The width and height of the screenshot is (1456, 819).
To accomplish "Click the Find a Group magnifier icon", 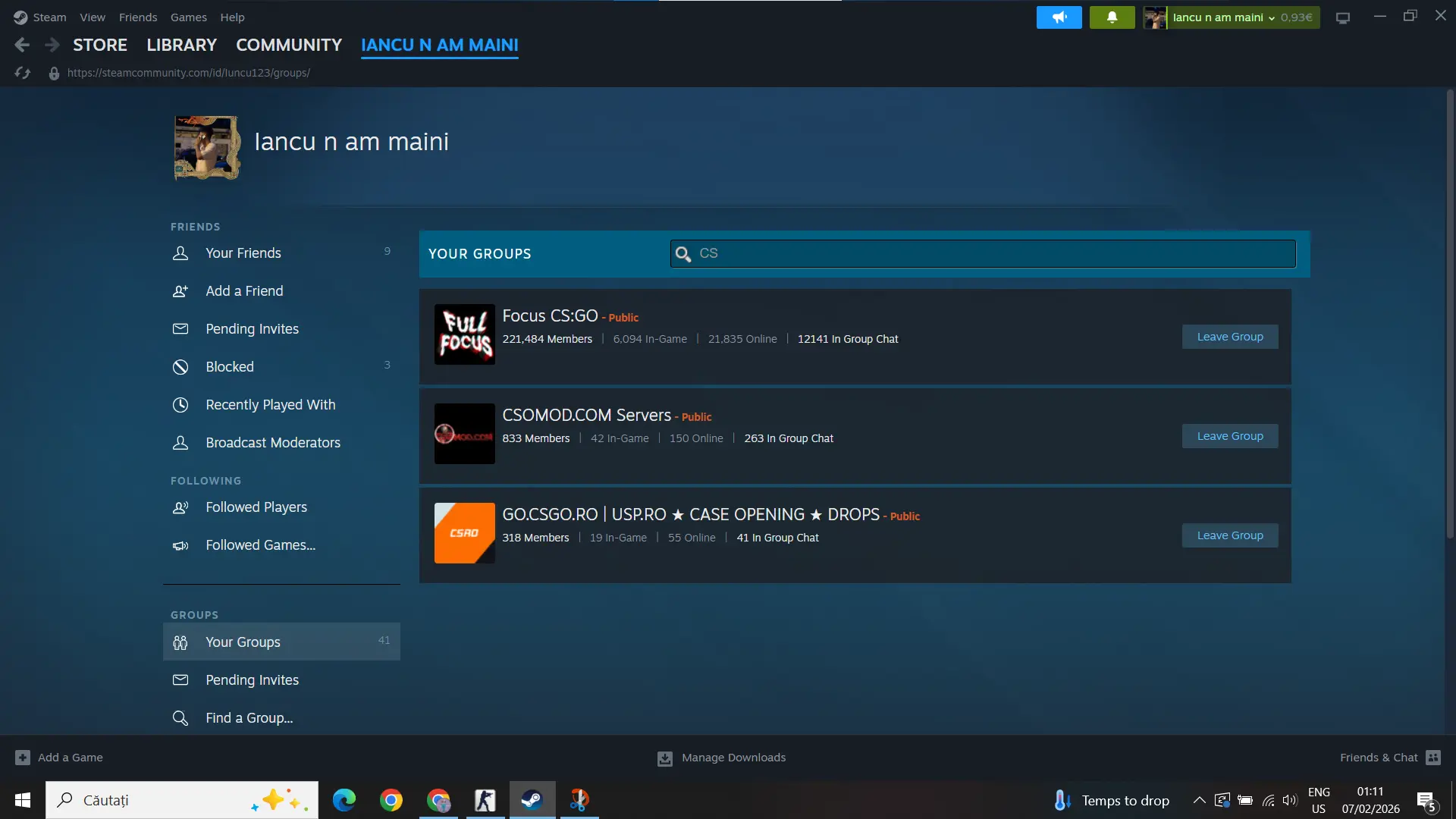I will (x=180, y=718).
